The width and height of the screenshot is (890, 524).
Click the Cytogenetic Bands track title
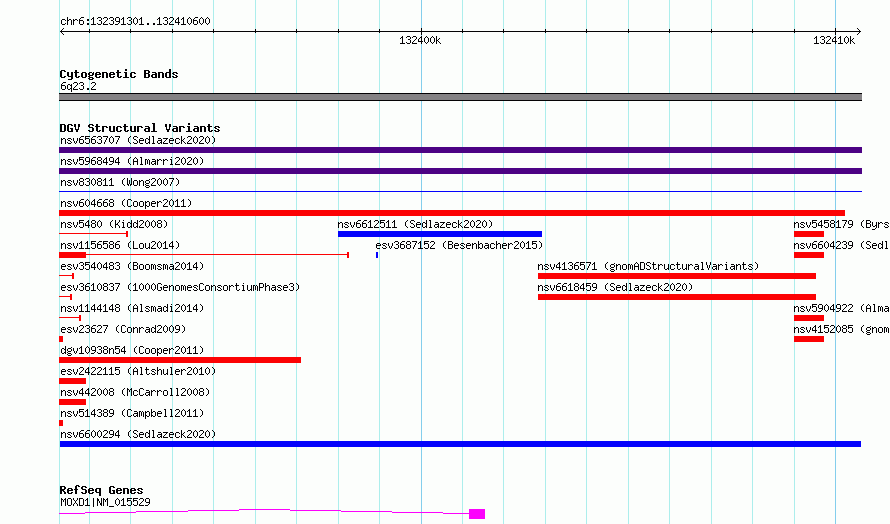pyautogui.click(x=119, y=74)
